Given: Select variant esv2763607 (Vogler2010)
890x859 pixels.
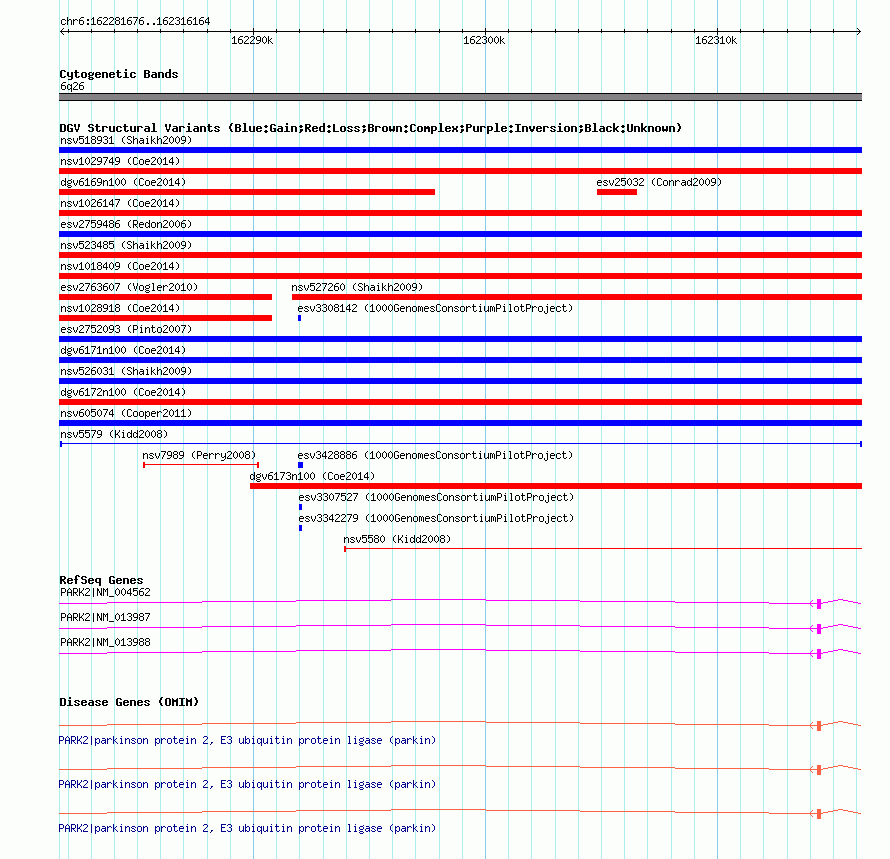Looking at the screenshot, I should tap(129, 287).
